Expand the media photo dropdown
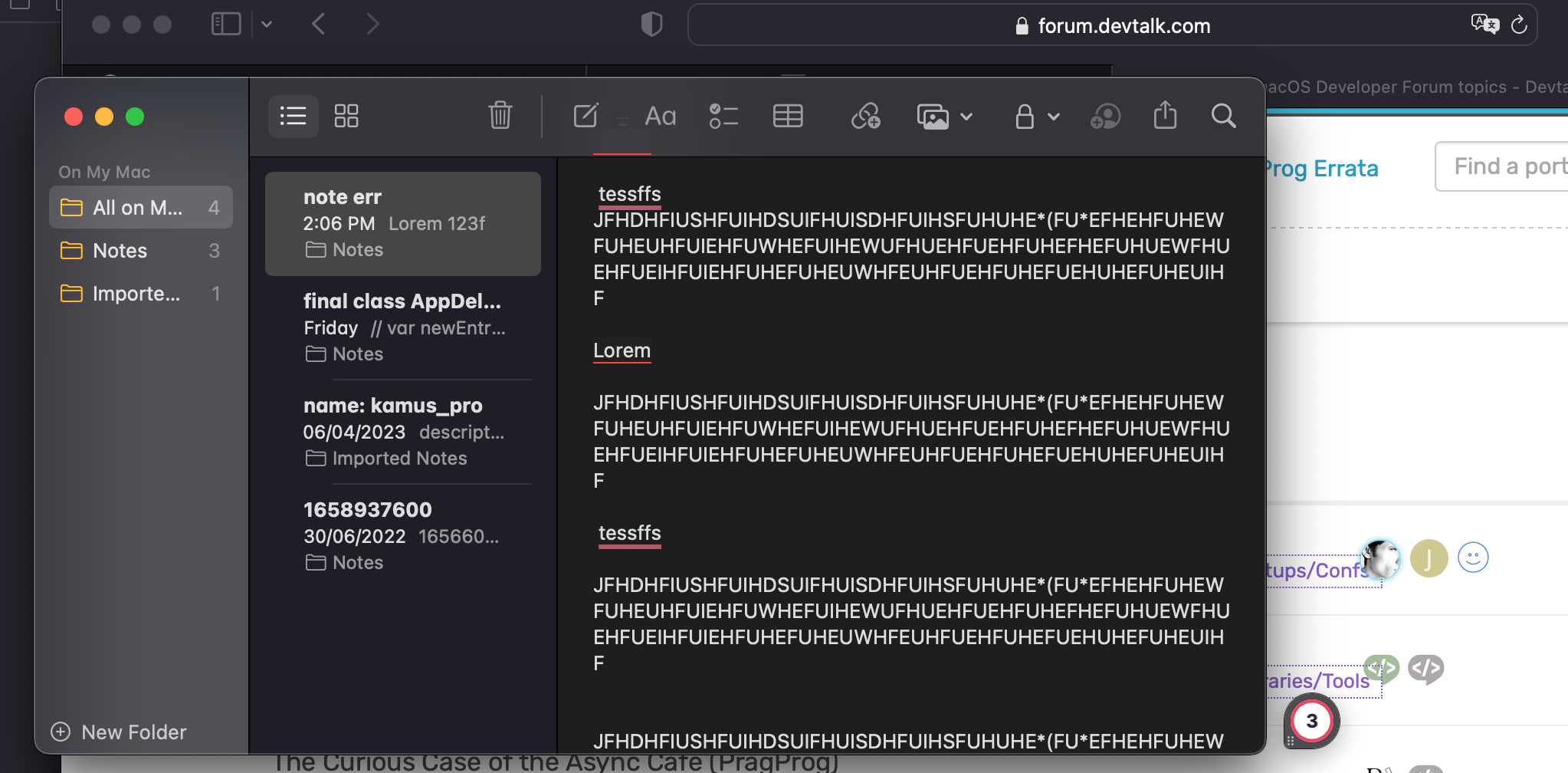Viewport: 1568px width, 773px height. pyautogui.click(x=966, y=117)
